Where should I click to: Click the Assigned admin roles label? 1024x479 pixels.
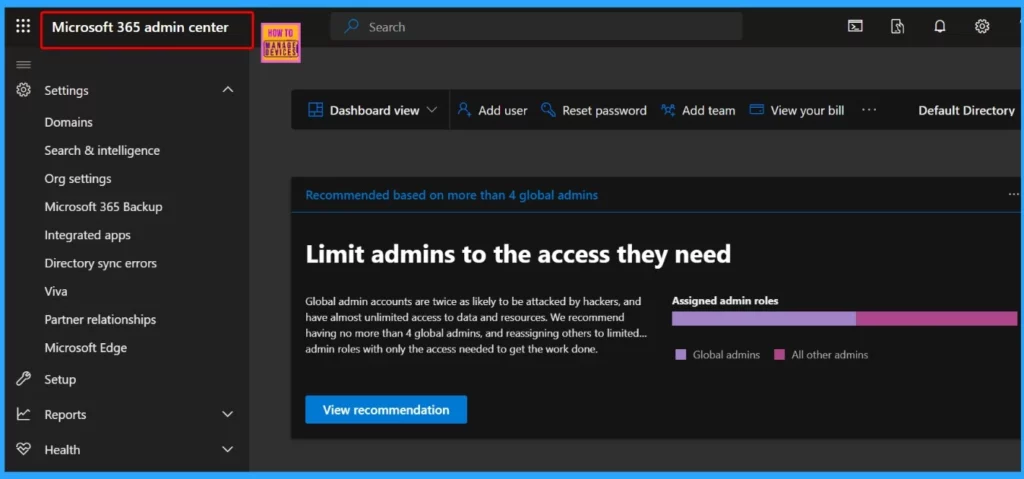tap(725, 301)
